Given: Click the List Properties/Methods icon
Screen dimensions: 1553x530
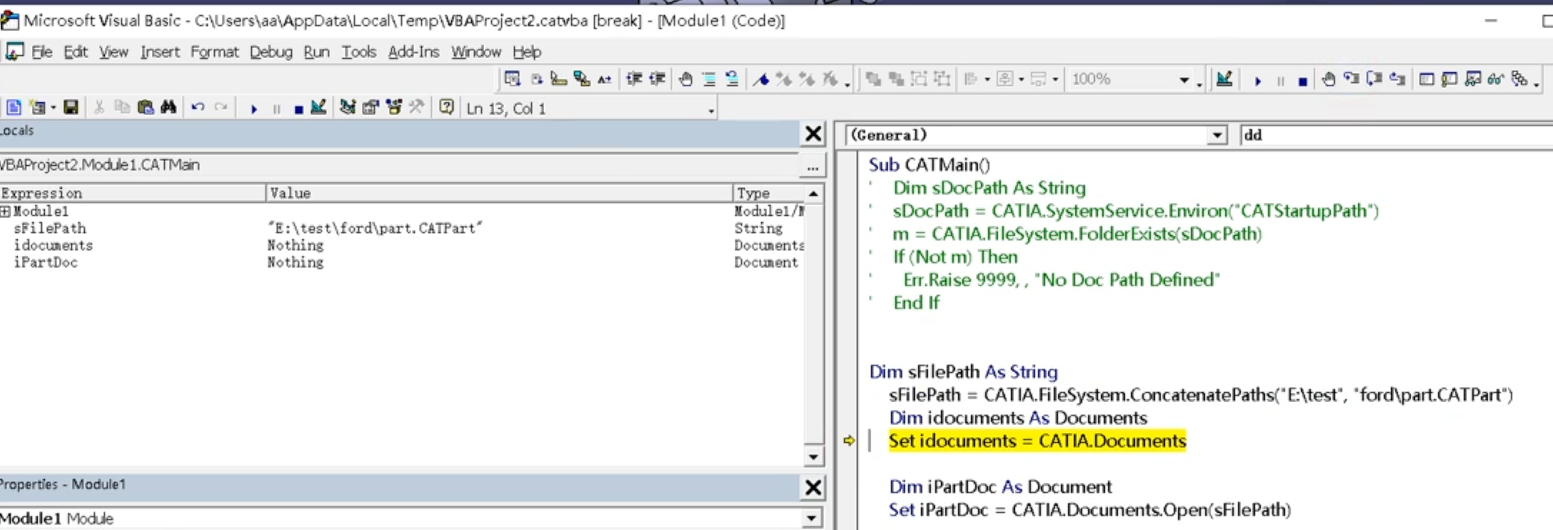Looking at the screenshot, I should (x=513, y=79).
